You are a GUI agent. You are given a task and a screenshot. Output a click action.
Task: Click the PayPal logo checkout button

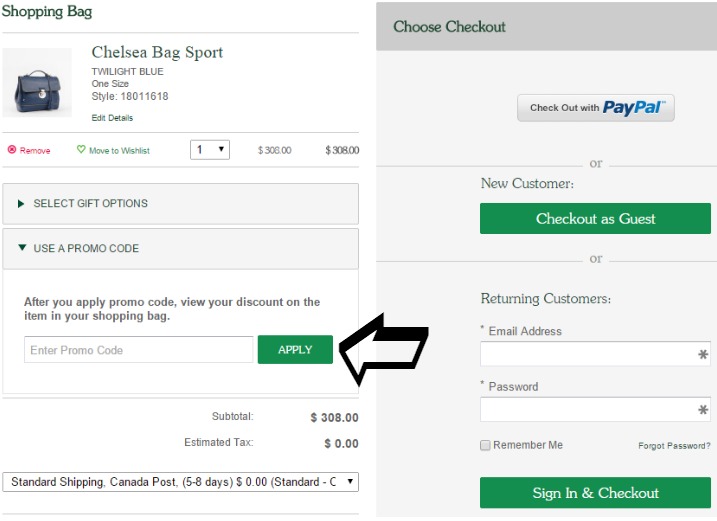(x=595, y=108)
